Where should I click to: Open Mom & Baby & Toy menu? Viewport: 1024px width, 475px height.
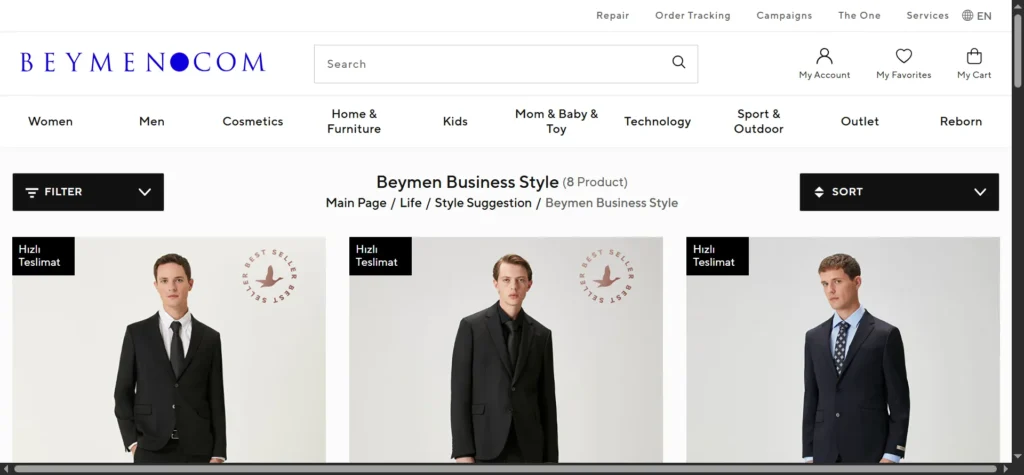(x=556, y=122)
